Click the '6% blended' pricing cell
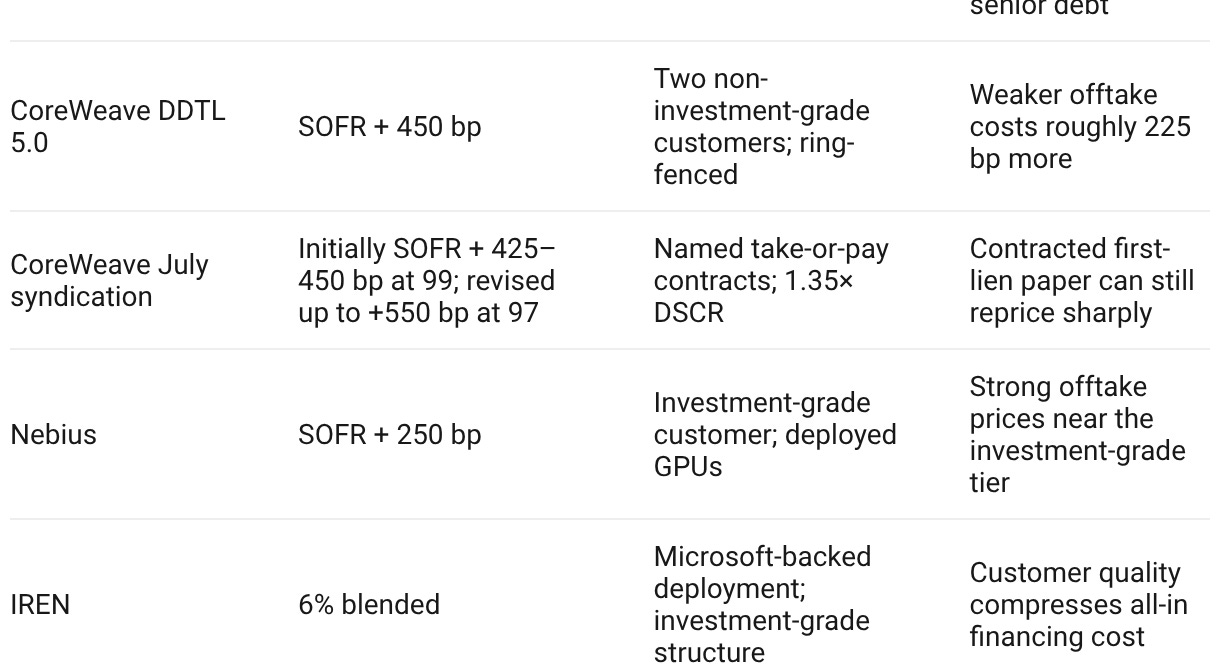Screen dimensions: 1220x670 (x=369, y=605)
